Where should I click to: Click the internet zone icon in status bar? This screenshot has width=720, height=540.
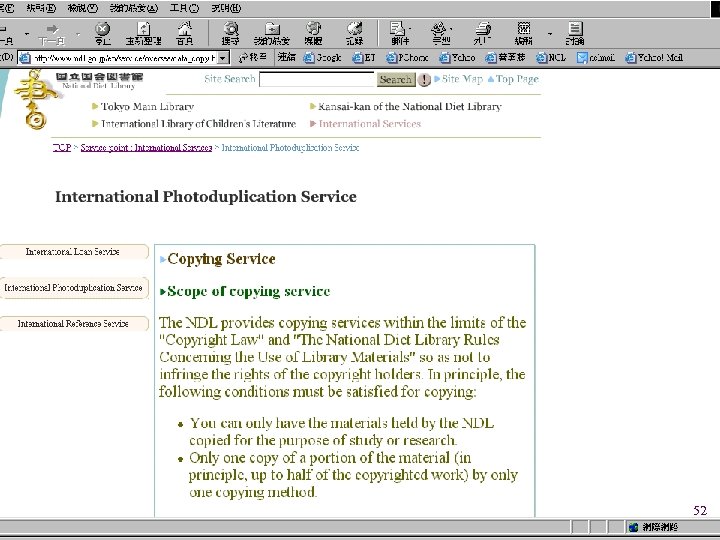click(x=633, y=527)
